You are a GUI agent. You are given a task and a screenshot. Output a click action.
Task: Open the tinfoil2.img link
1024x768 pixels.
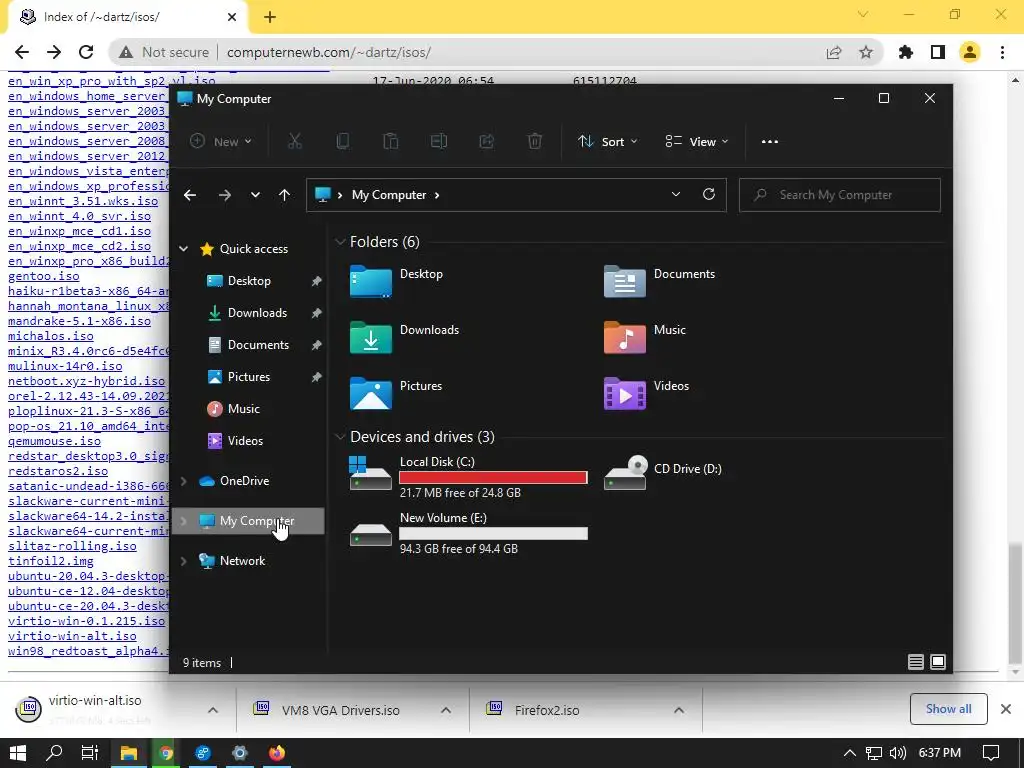(51, 561)
